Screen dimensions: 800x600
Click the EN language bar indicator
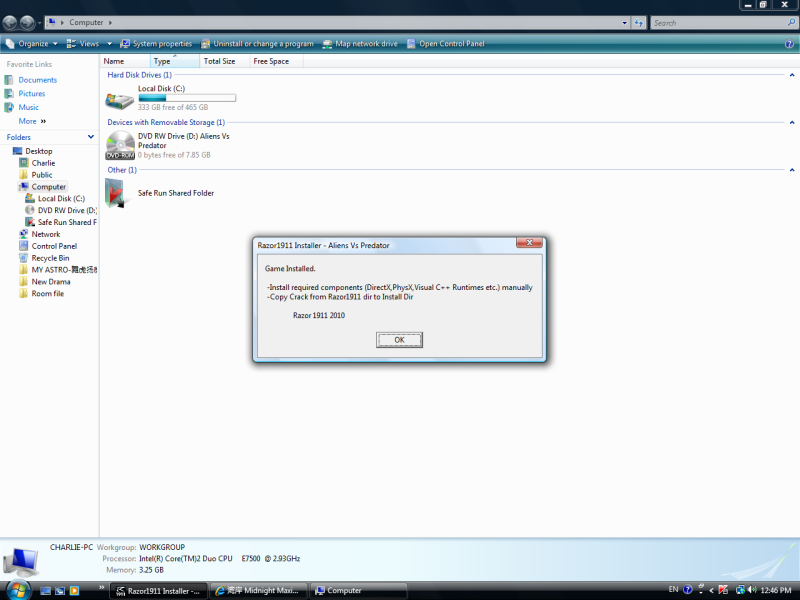click(x=673, y=589)
